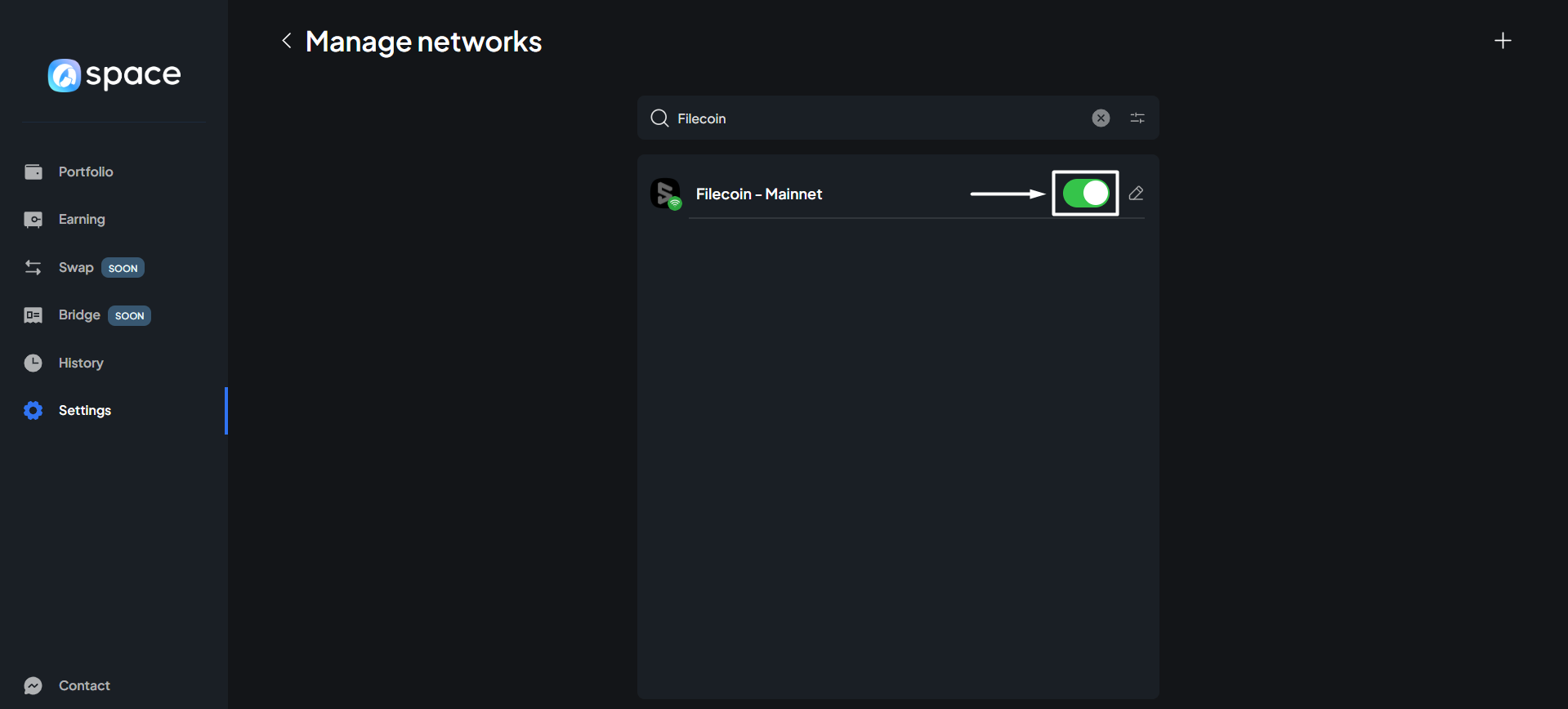Edit the Filecoin - Mainnet network with pencil icon
The width and height of the screenshot is (1568, 709).
[1136, 194]
